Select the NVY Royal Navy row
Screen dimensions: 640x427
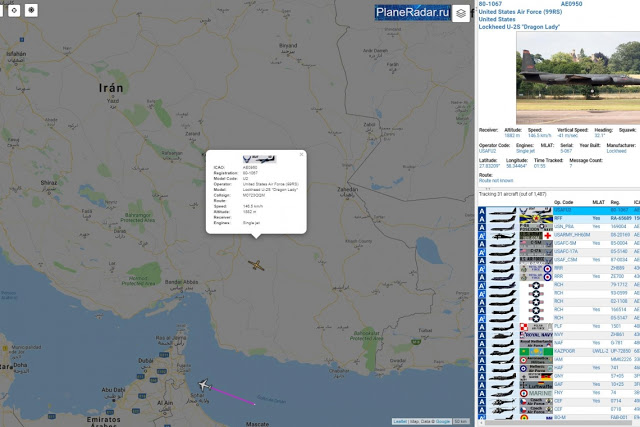(x=559, y=335)
